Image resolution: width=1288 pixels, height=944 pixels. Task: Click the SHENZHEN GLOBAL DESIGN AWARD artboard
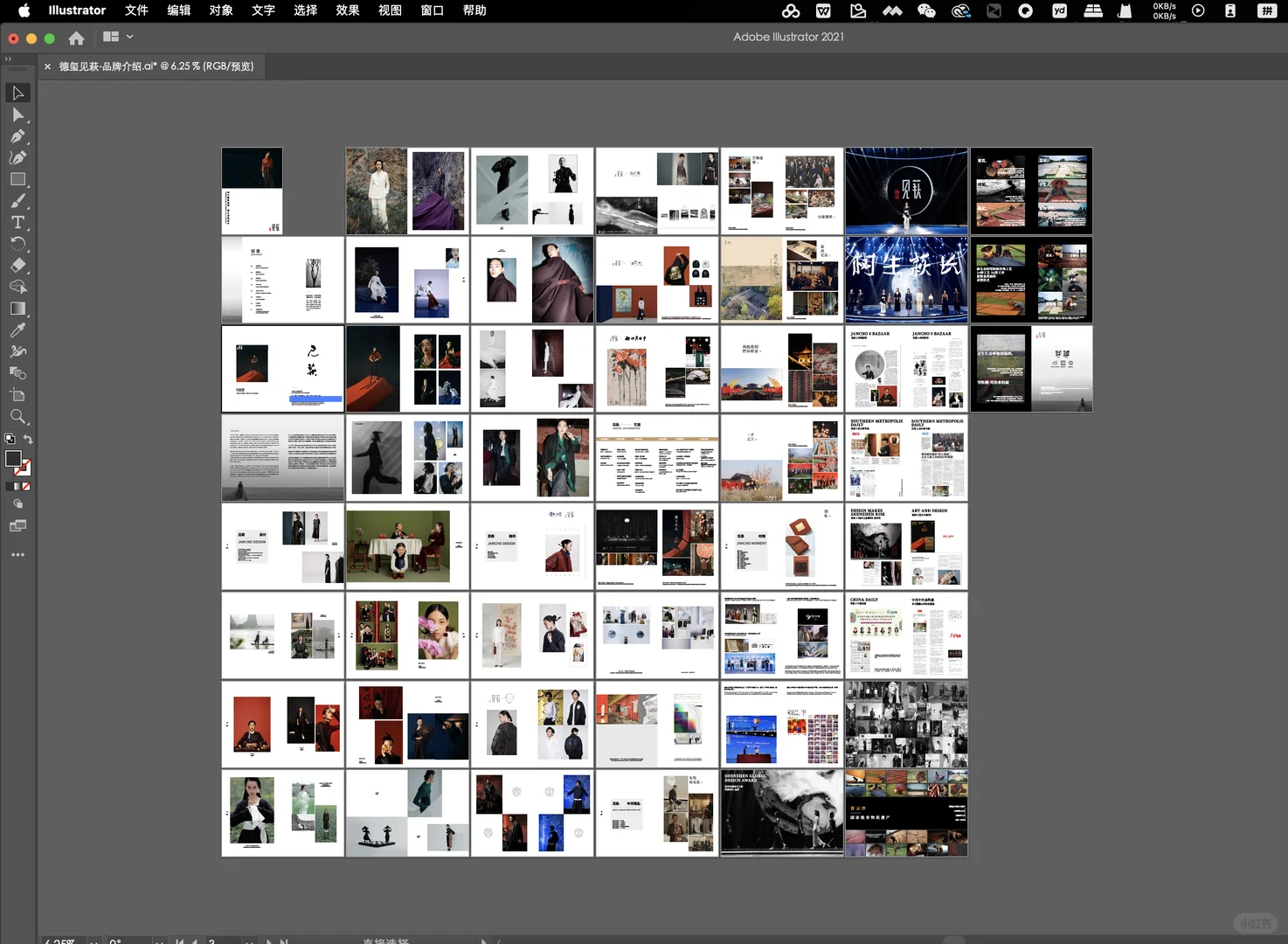[782, 813]
